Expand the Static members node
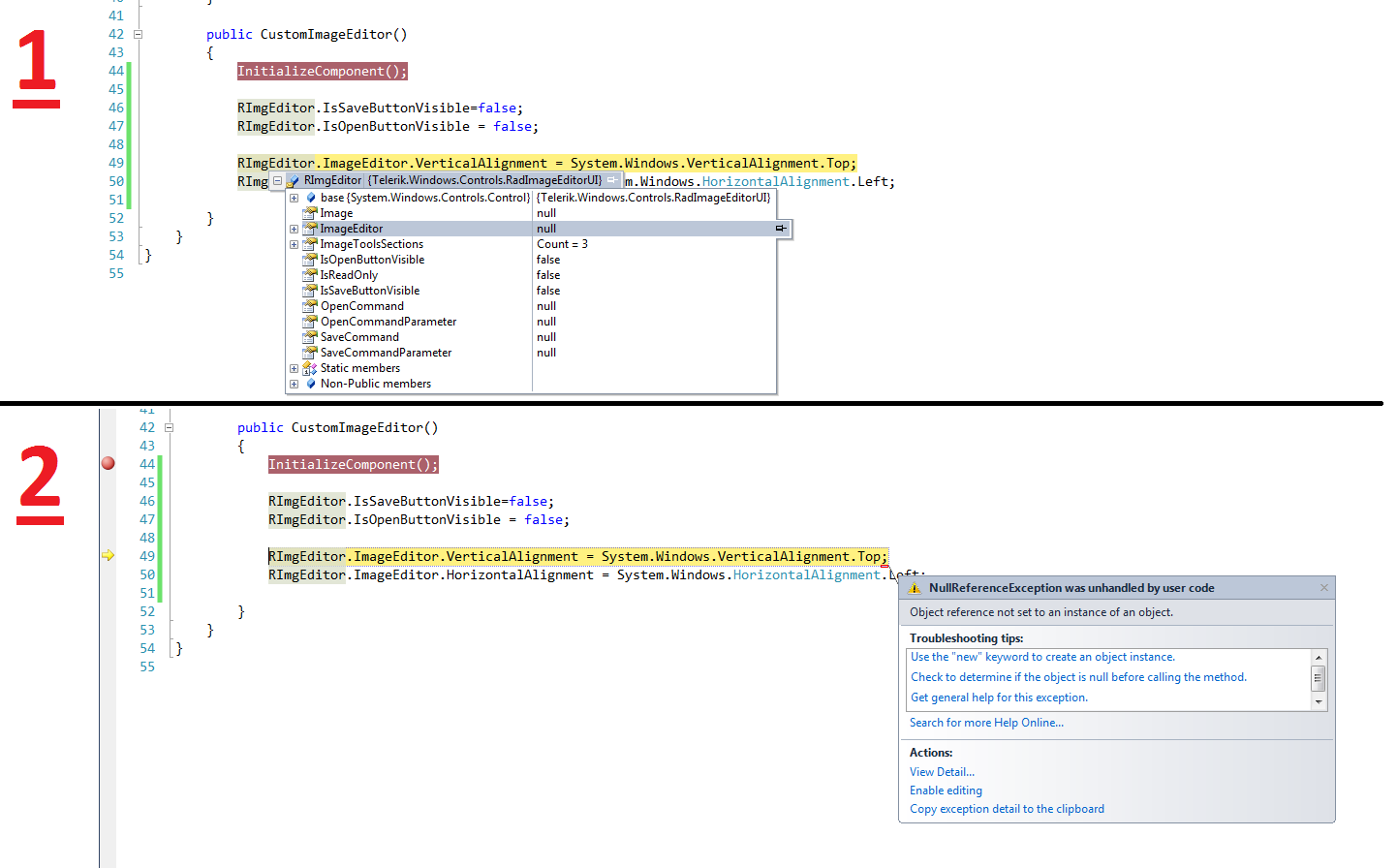1397x868 pixels. click(294, 368)
